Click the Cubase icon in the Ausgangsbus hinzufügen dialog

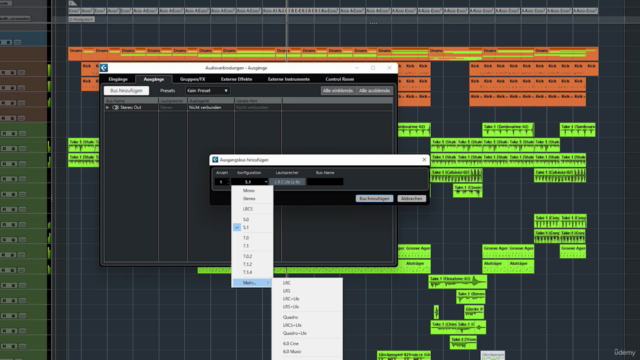point(215,160)
